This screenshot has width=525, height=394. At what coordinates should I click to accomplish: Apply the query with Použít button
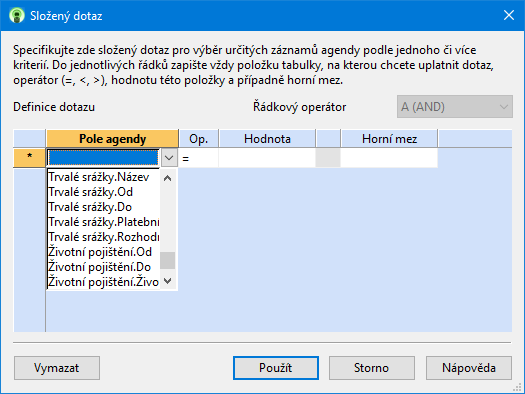point(276,368)
